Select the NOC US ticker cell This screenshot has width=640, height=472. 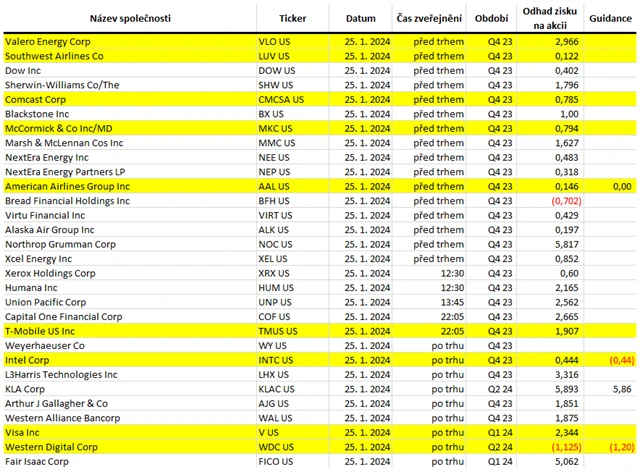(277, 244)
